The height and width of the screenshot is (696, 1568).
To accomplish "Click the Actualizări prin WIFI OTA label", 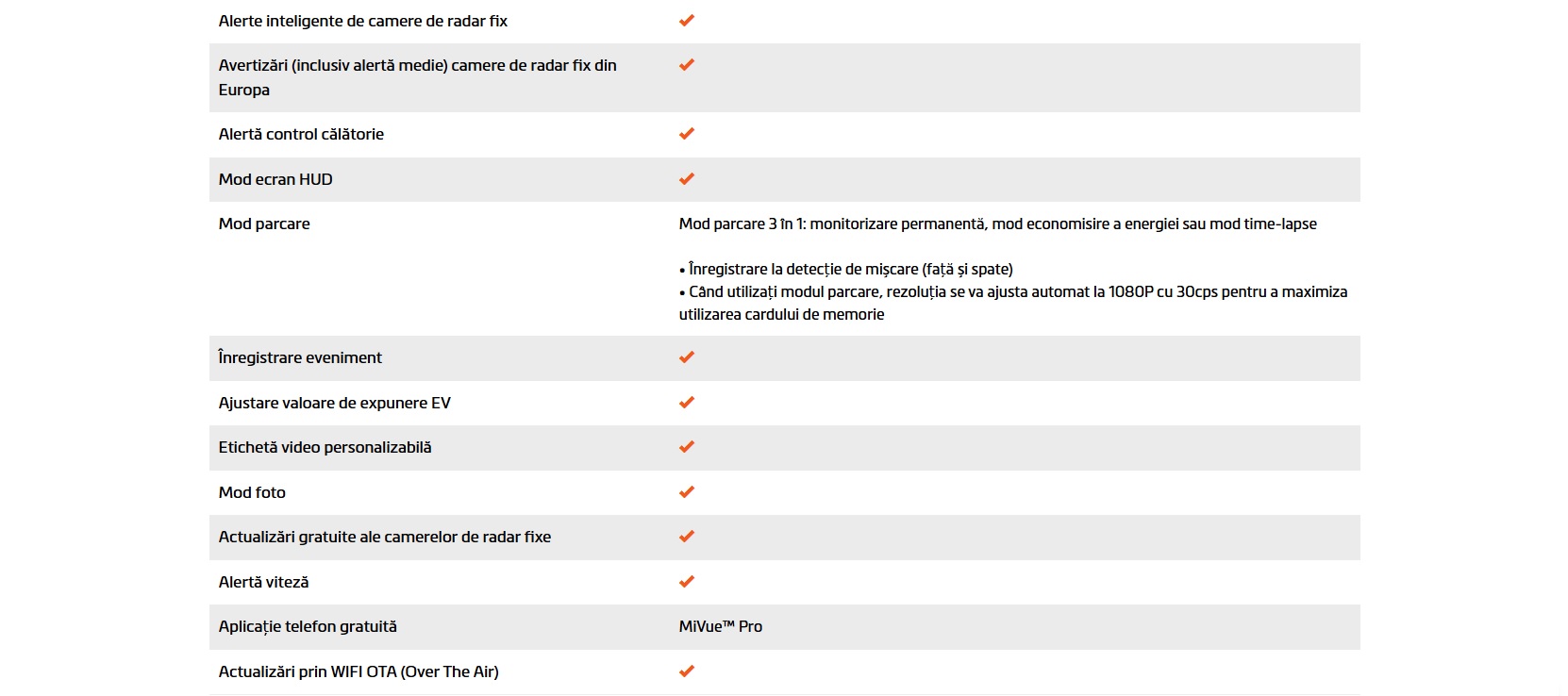I will [x=359, y=671].
